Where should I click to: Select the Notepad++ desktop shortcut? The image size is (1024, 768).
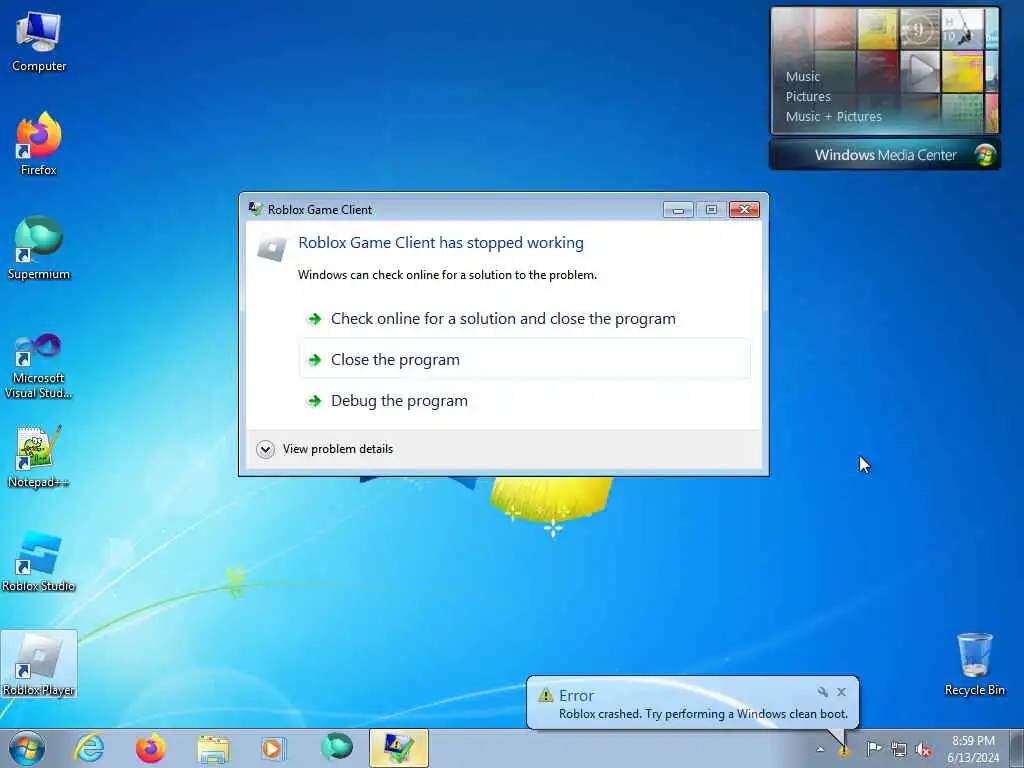[x=39, y=456]
